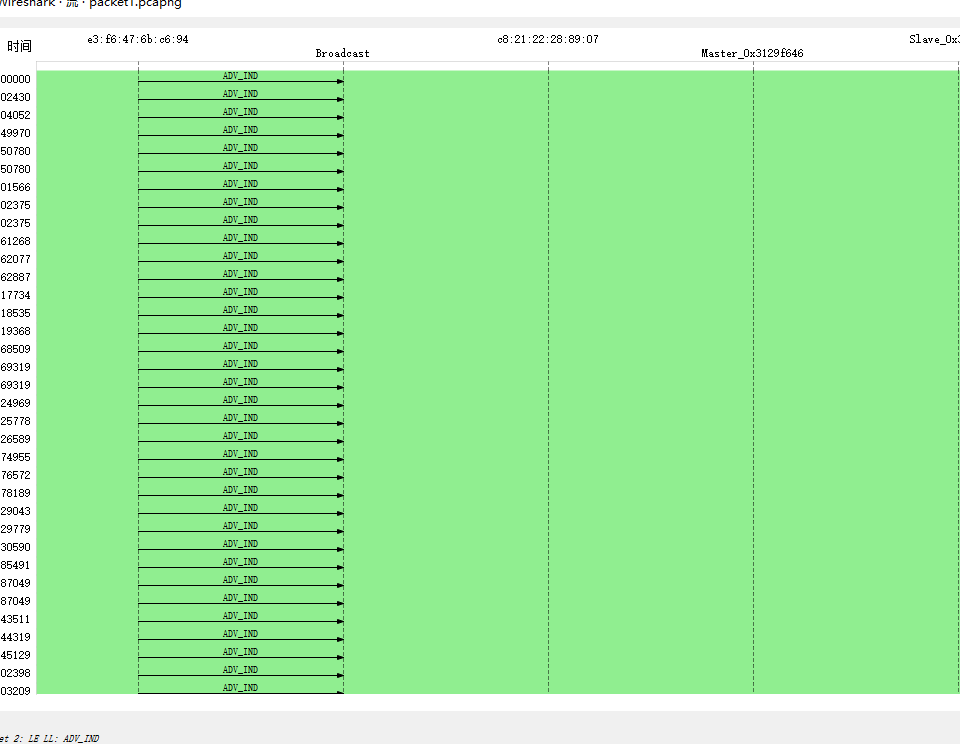Select the time entry 00000
Screen dimensions: 960x744
[15, 79]
